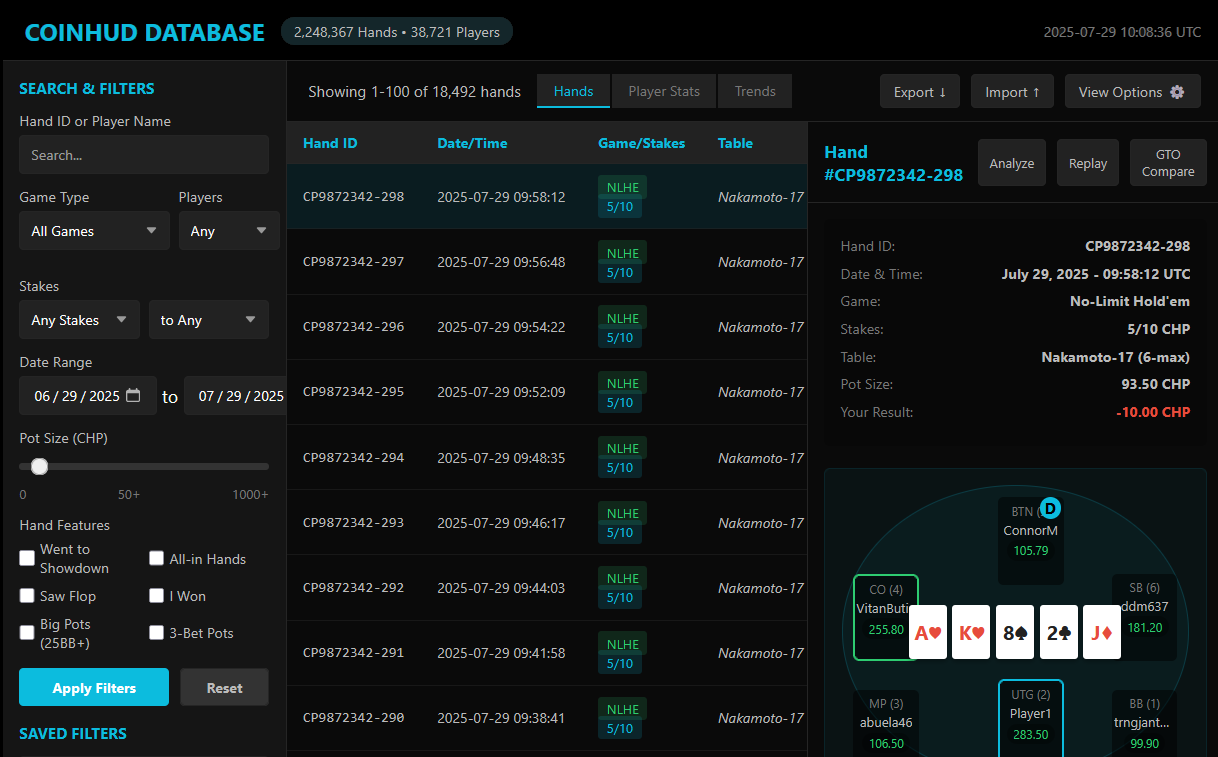Click the -10.00 CHP result value
The width and height of the screenshot is (1218, 757).
[1154, 412]
